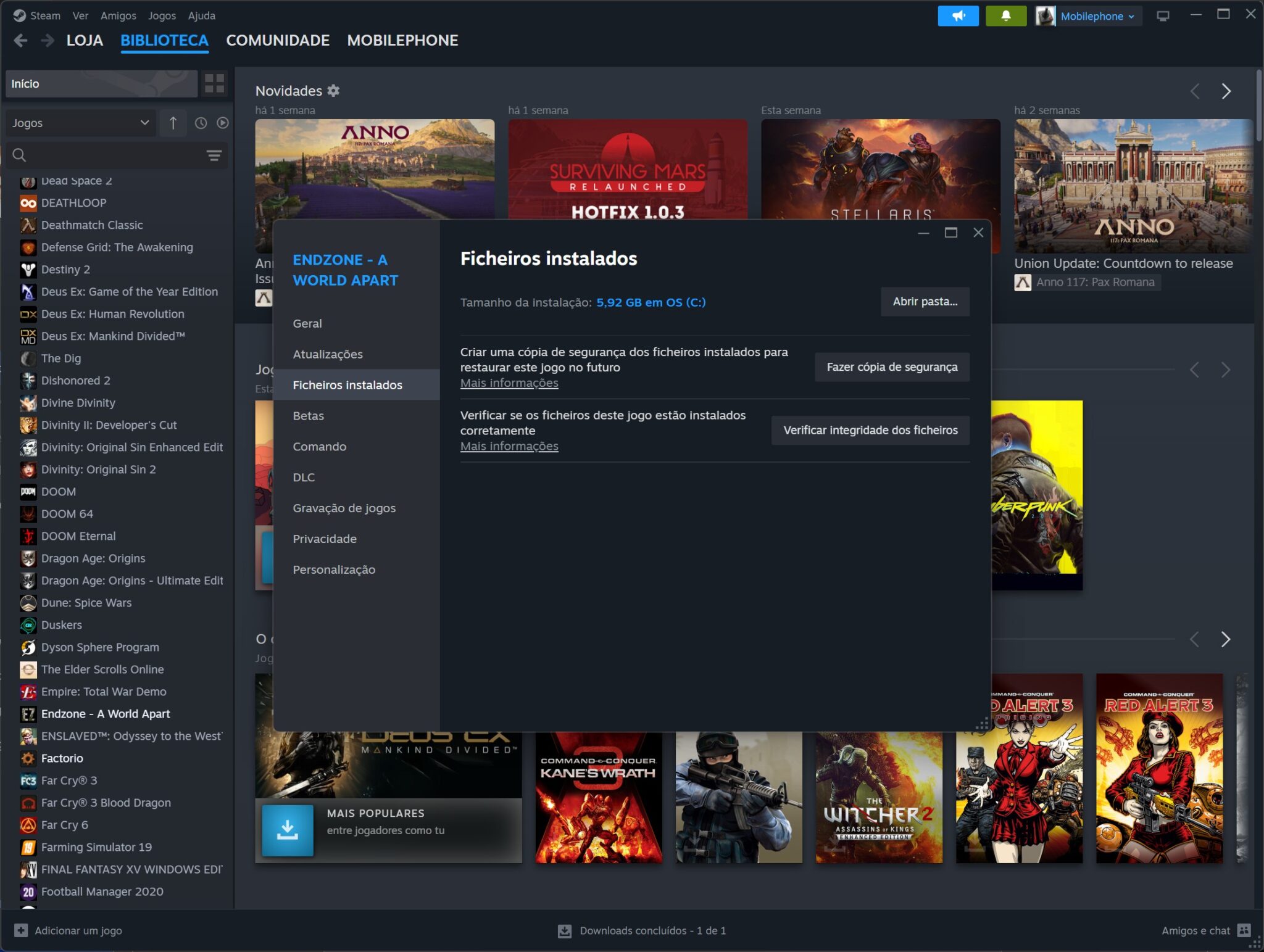Viewport: 1264px width, 952px height.
Task: Toggle the ready-to-play filter icon
Action: pyautogui.click(x=222, y=123)
